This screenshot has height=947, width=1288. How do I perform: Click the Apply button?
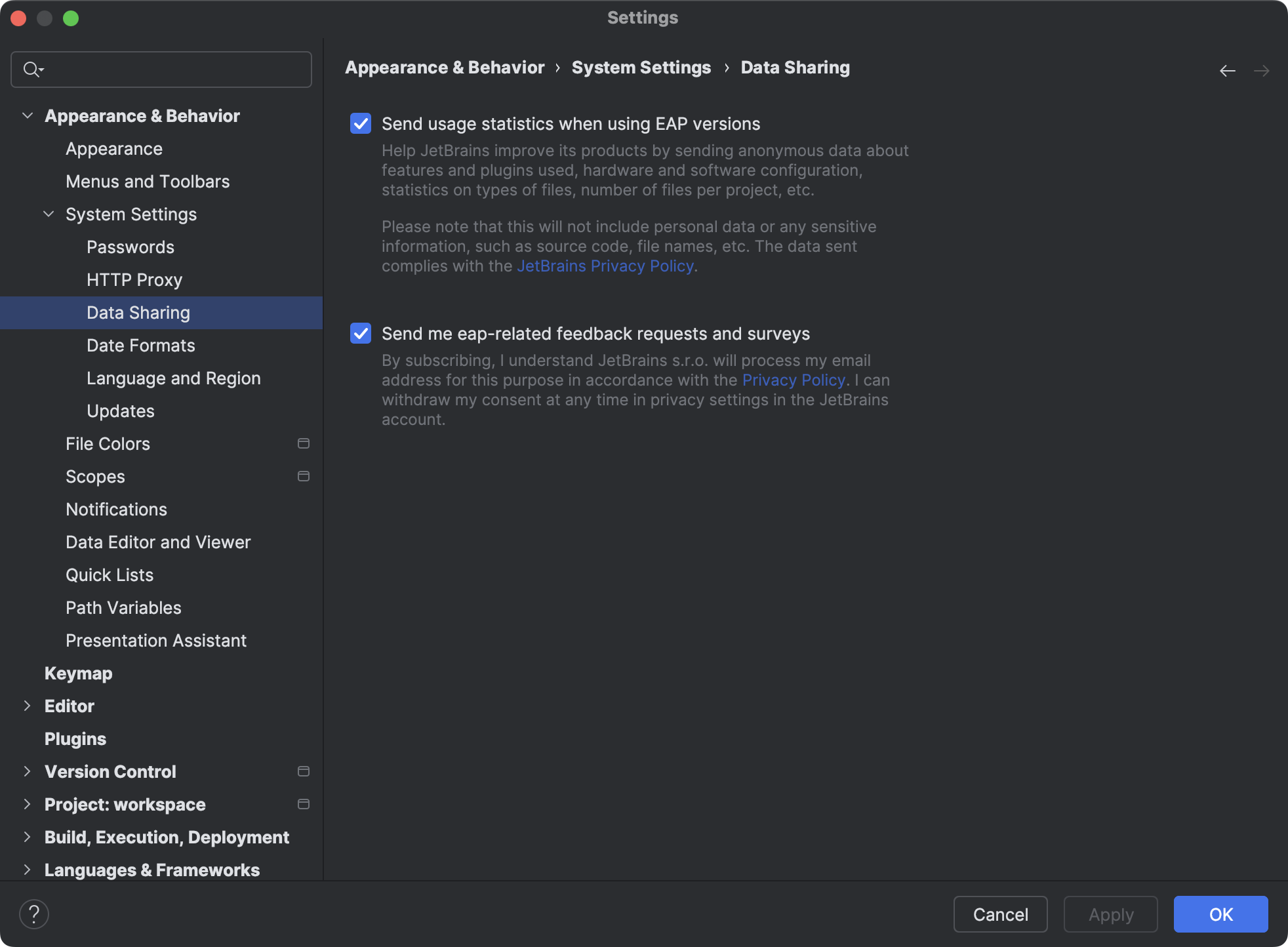[x=1110, y=914]
